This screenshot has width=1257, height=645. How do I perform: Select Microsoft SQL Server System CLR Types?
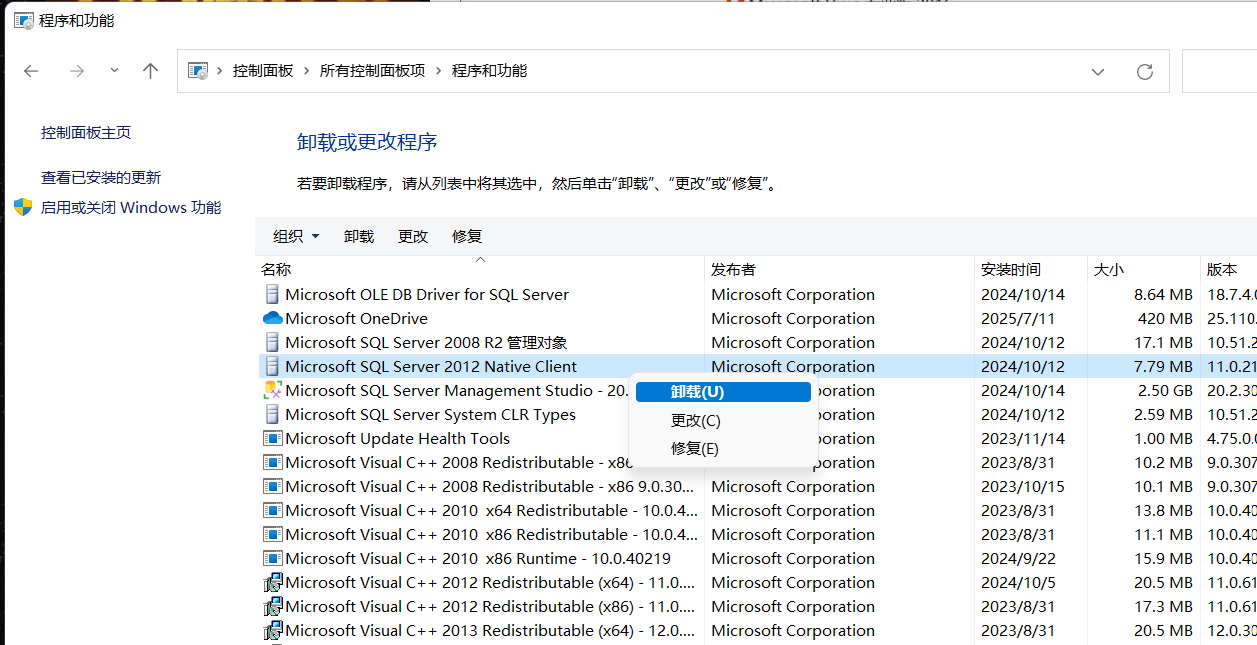[430, 414]
